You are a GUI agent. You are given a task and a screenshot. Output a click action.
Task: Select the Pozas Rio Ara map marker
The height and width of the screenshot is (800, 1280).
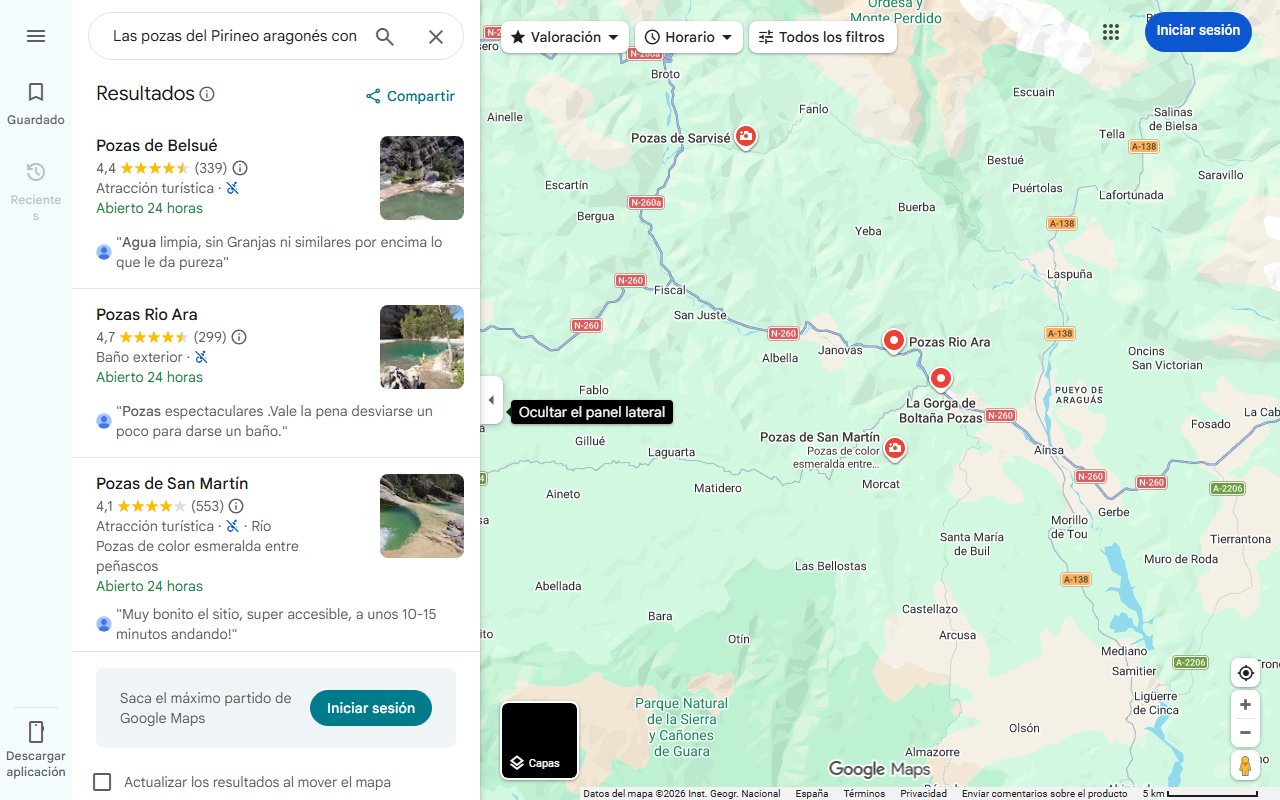pos(893,340)
